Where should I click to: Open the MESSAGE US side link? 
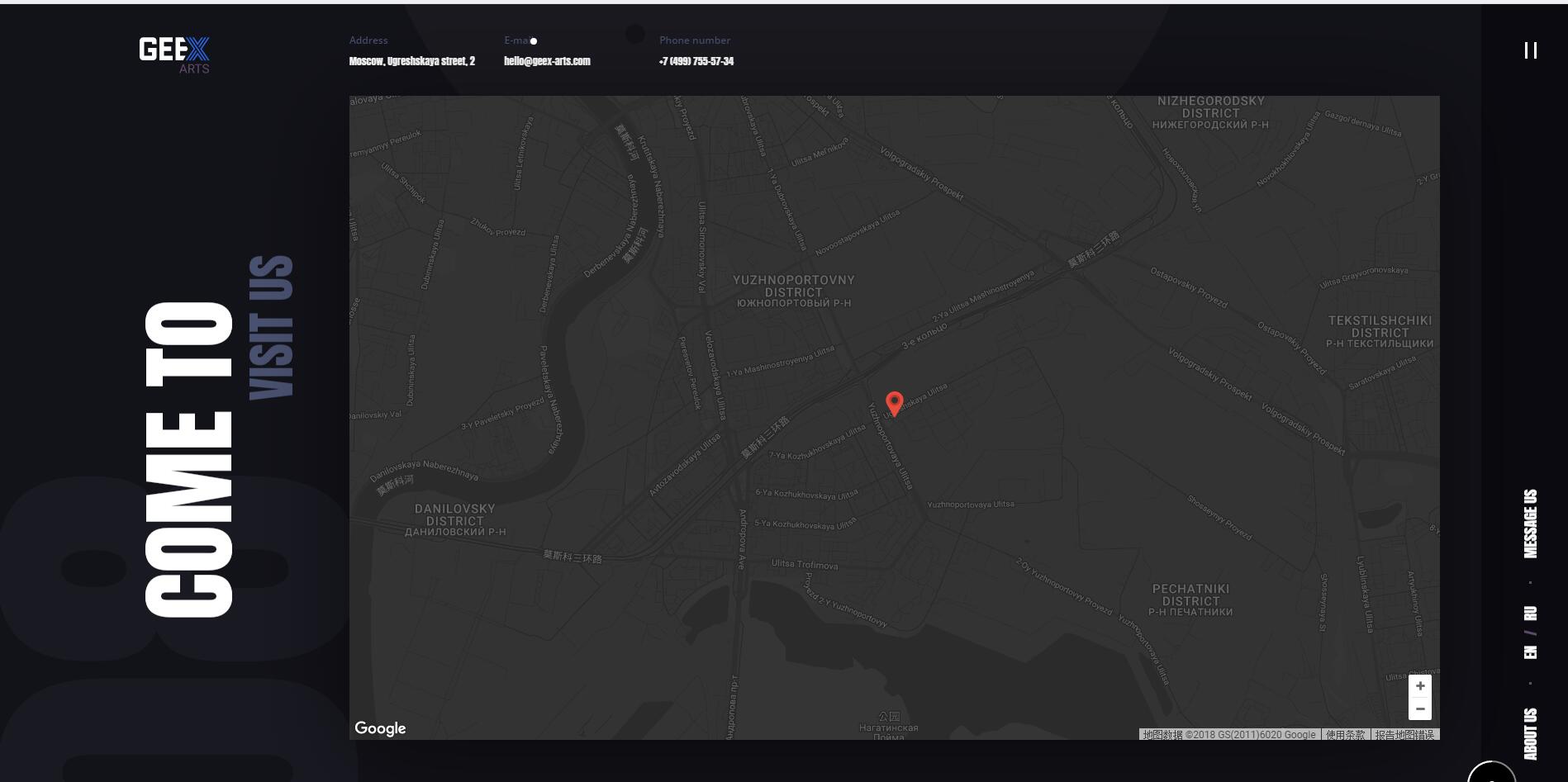click(1531, 524)
